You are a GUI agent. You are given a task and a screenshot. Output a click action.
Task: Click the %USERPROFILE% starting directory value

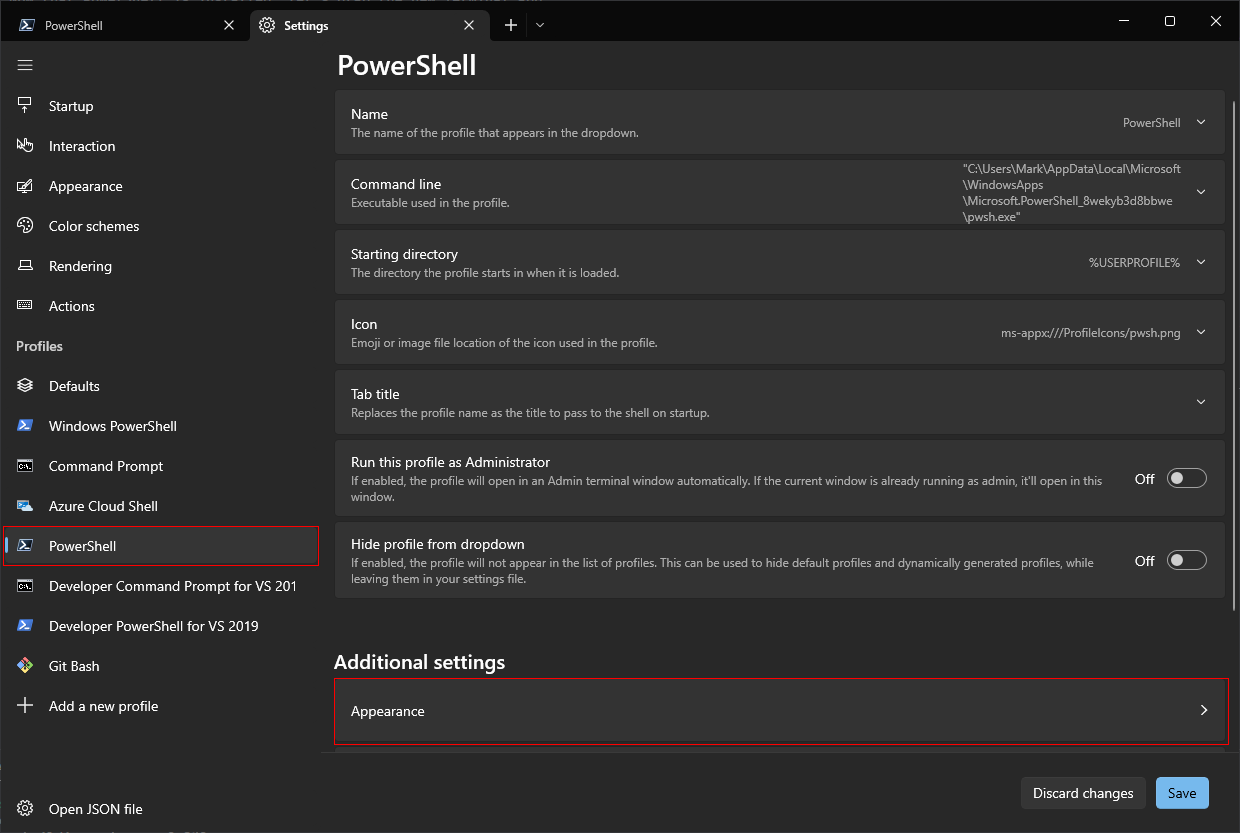[x=1134, y=262]
